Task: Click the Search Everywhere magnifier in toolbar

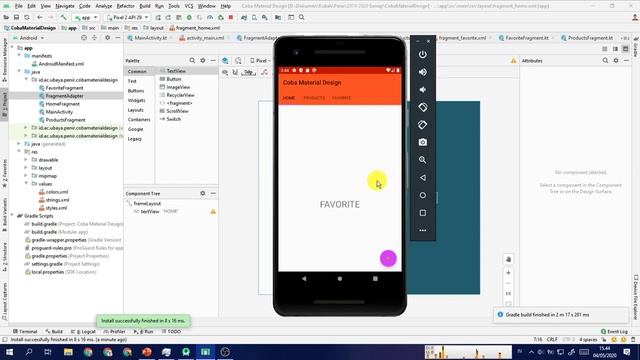Action: (x=302, y=18)
